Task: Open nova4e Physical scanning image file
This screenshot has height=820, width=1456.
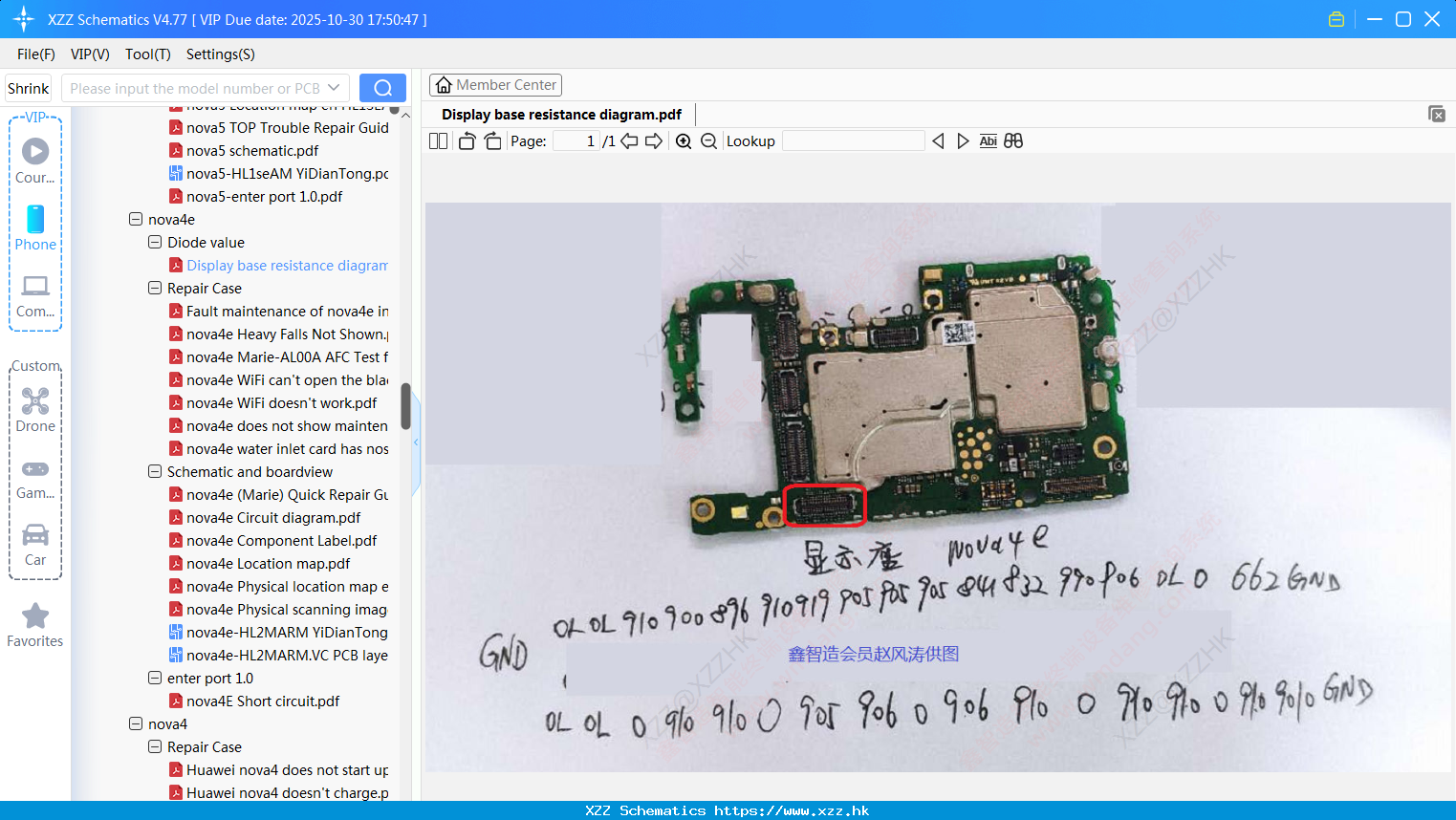Action: click(x=287, y=610)
